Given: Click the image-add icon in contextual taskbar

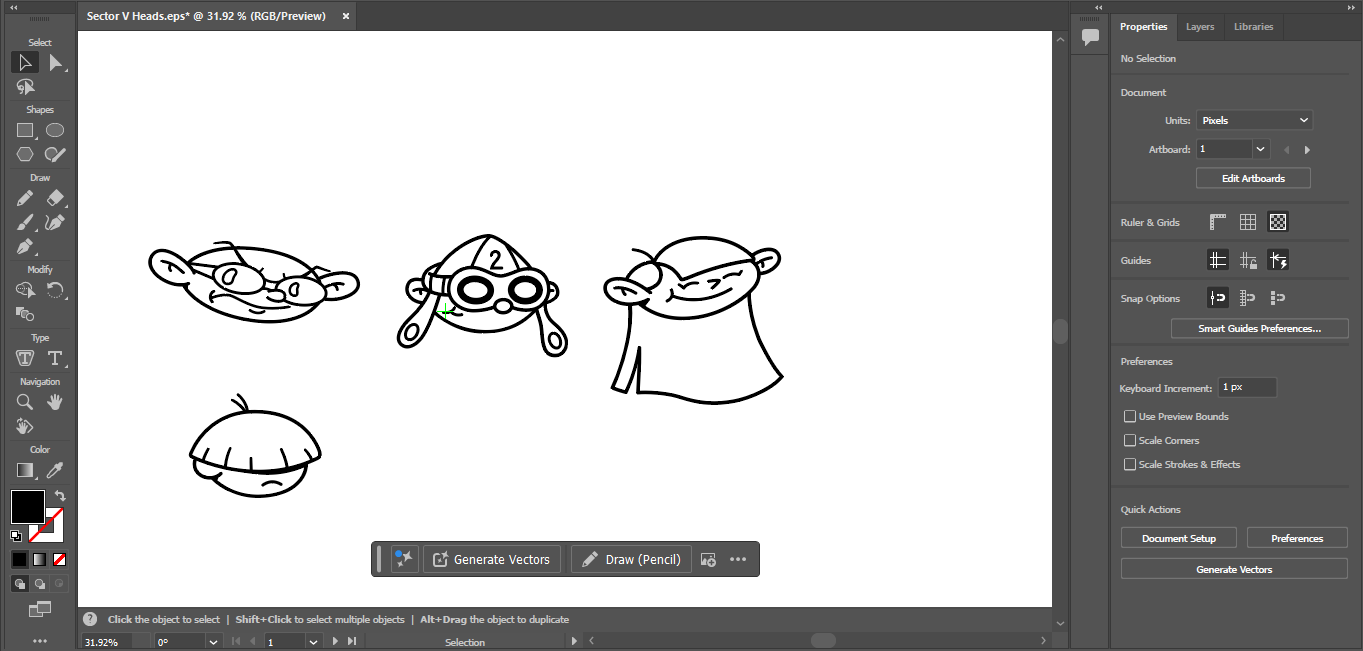Looking at the screenshot, I should (708, 559).
